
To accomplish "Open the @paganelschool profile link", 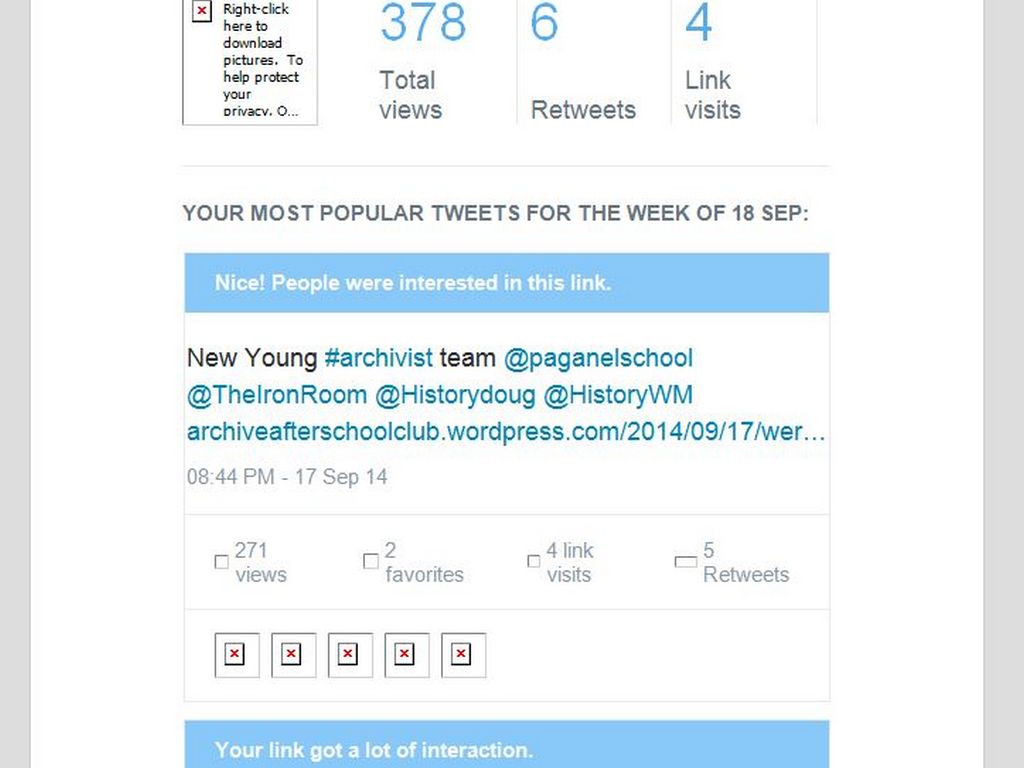I will coord(598,358).
